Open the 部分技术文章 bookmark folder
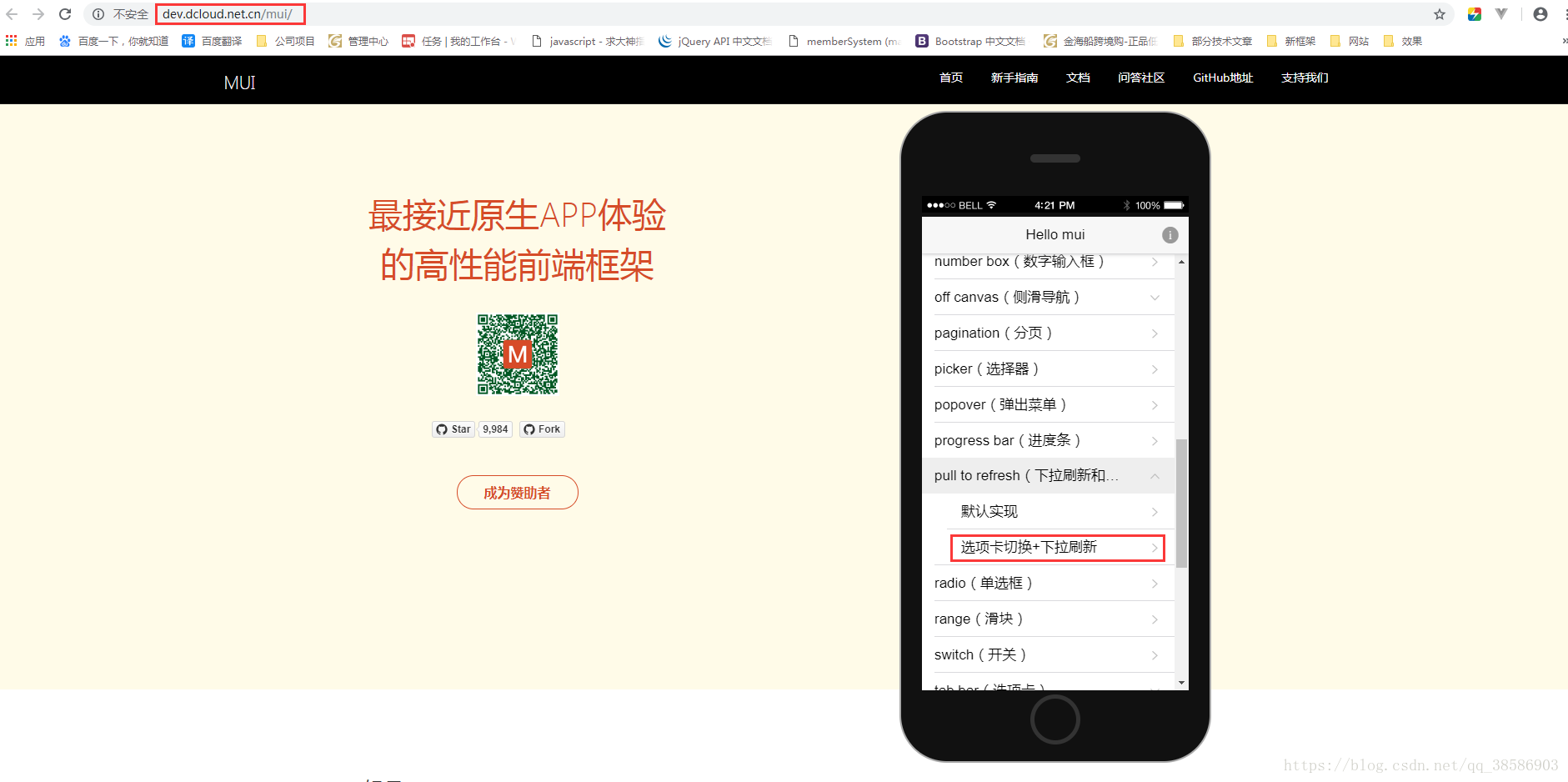The height and width of the screenshot is (782, 1568). pos(1213,41)
